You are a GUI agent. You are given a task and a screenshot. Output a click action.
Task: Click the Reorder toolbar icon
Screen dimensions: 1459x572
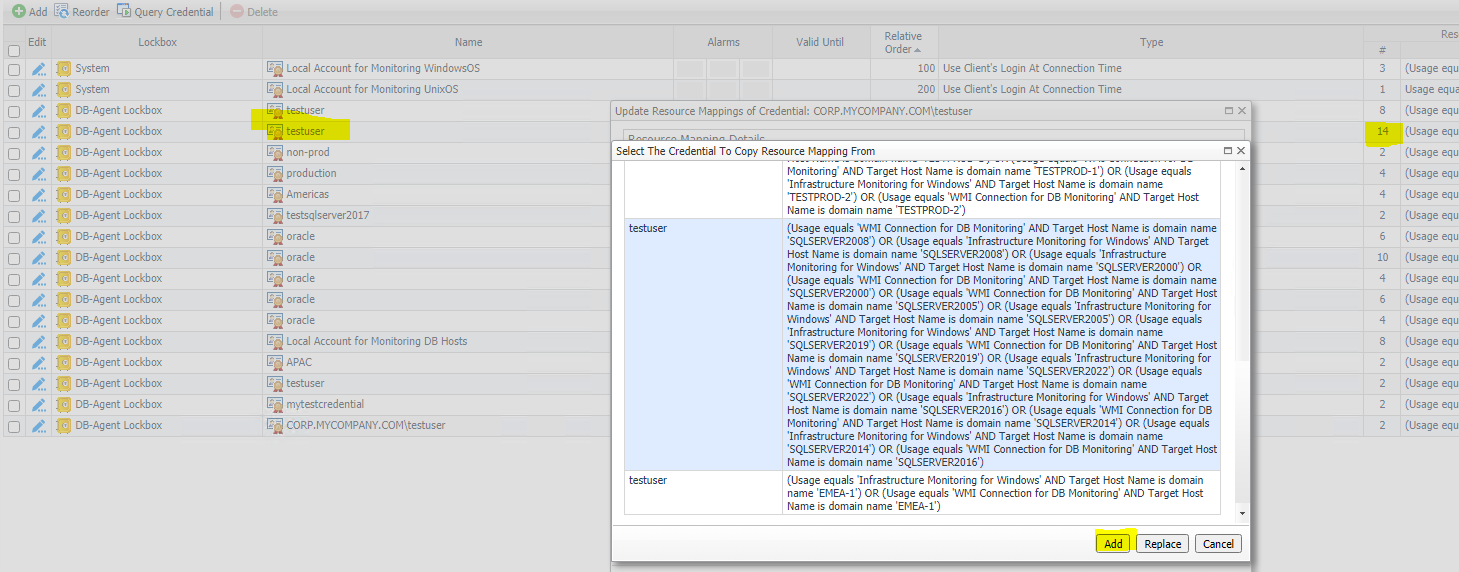[62, 12]
